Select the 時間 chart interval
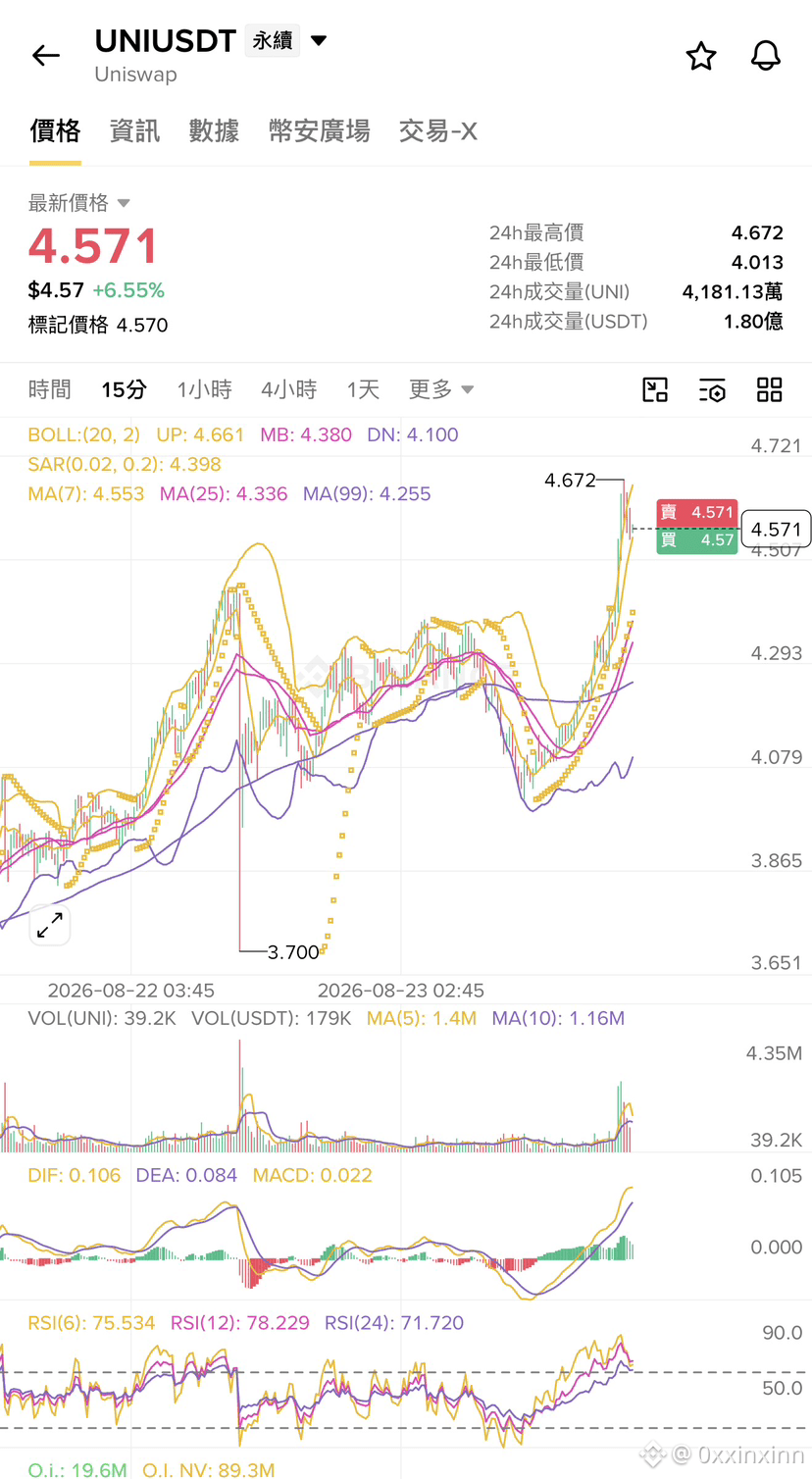This screenshot has width=812, height=1479. pos(50,389)
